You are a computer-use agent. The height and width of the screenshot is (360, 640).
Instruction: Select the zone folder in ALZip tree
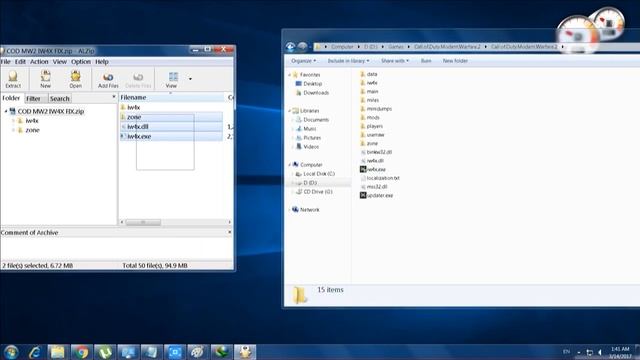pyautogui.click(x=32, y=130)
